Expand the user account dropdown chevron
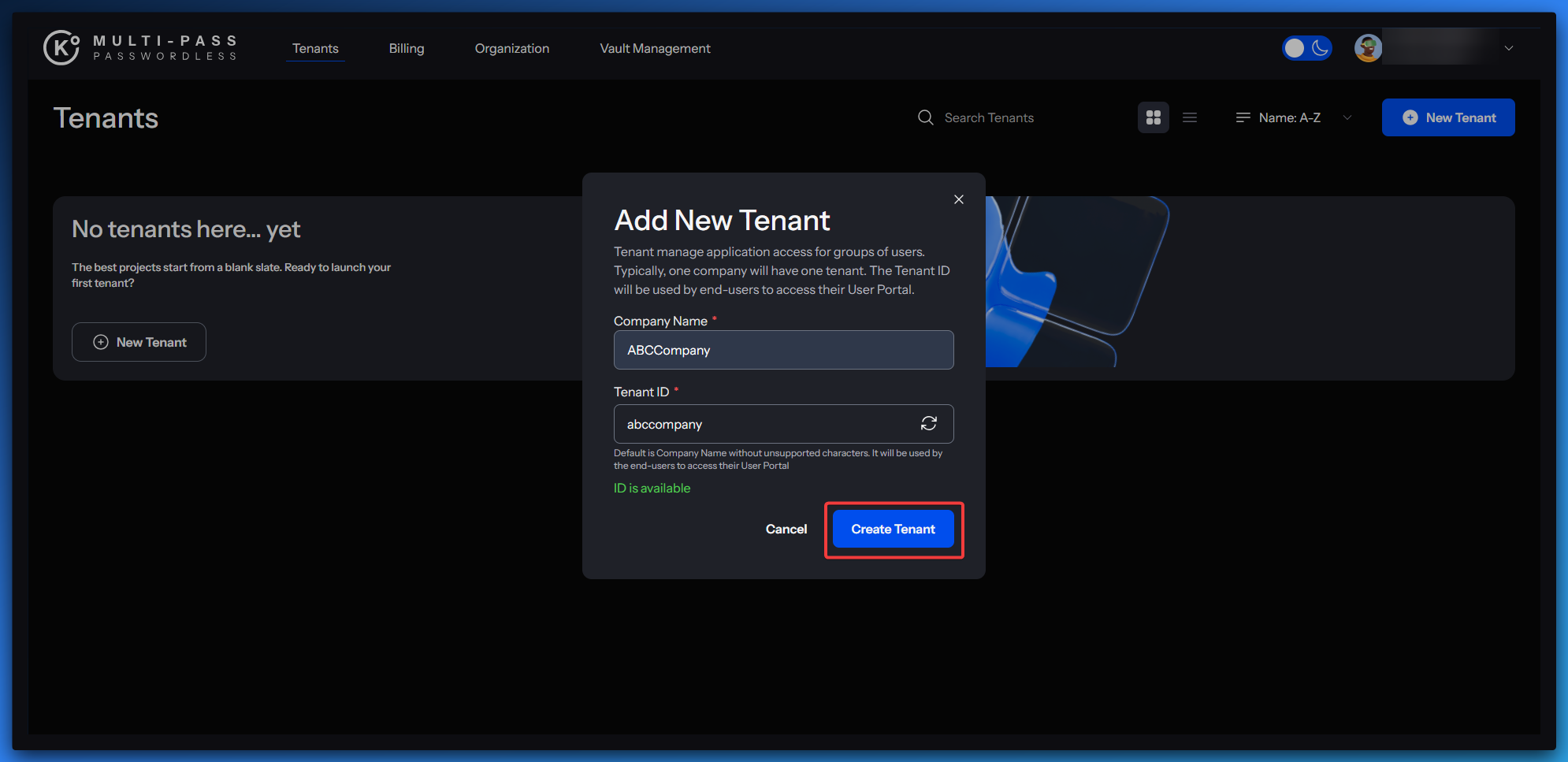The height and width of the screenshot is (762, 1568). pos(1508,48)
